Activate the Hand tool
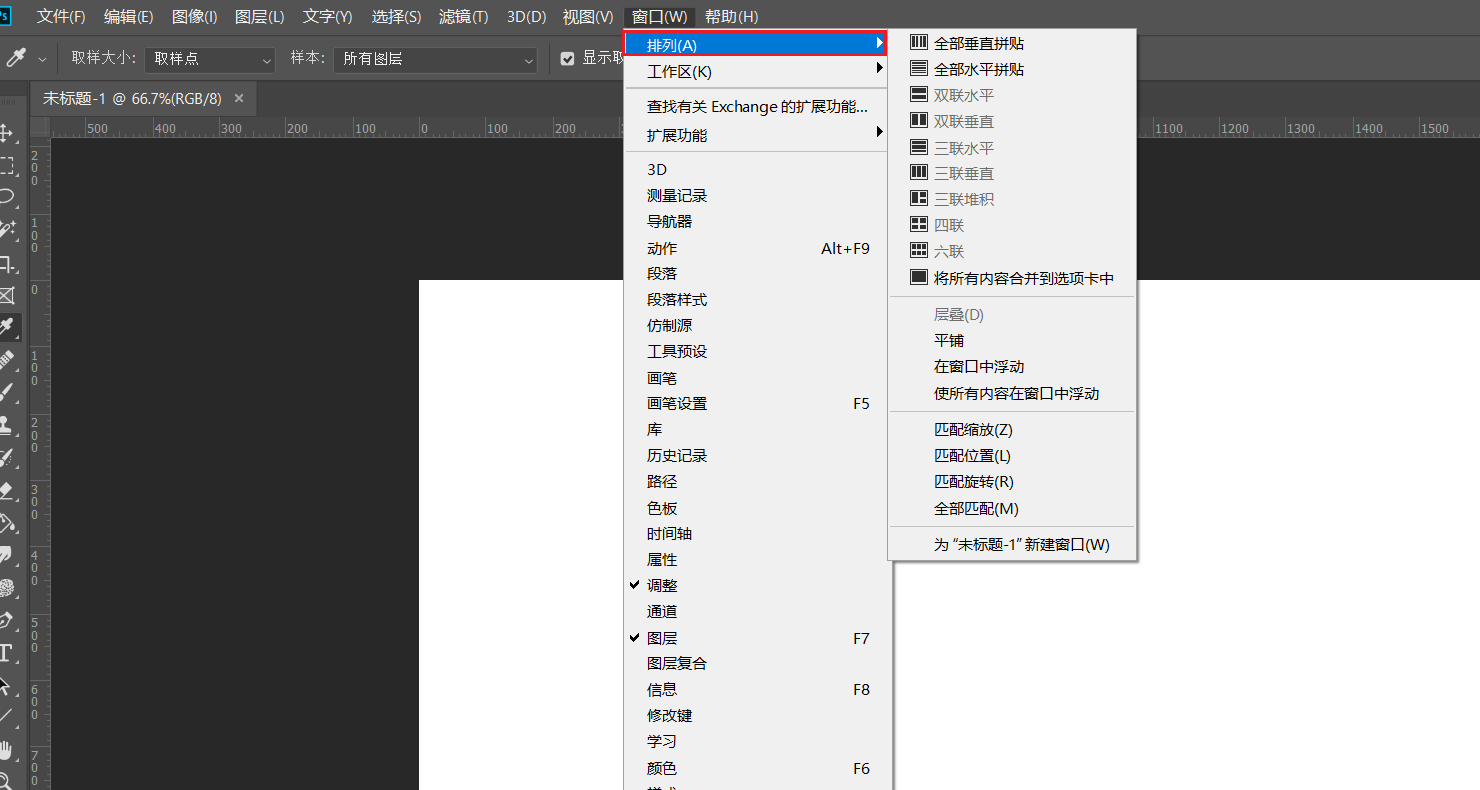 coord(6,750)
